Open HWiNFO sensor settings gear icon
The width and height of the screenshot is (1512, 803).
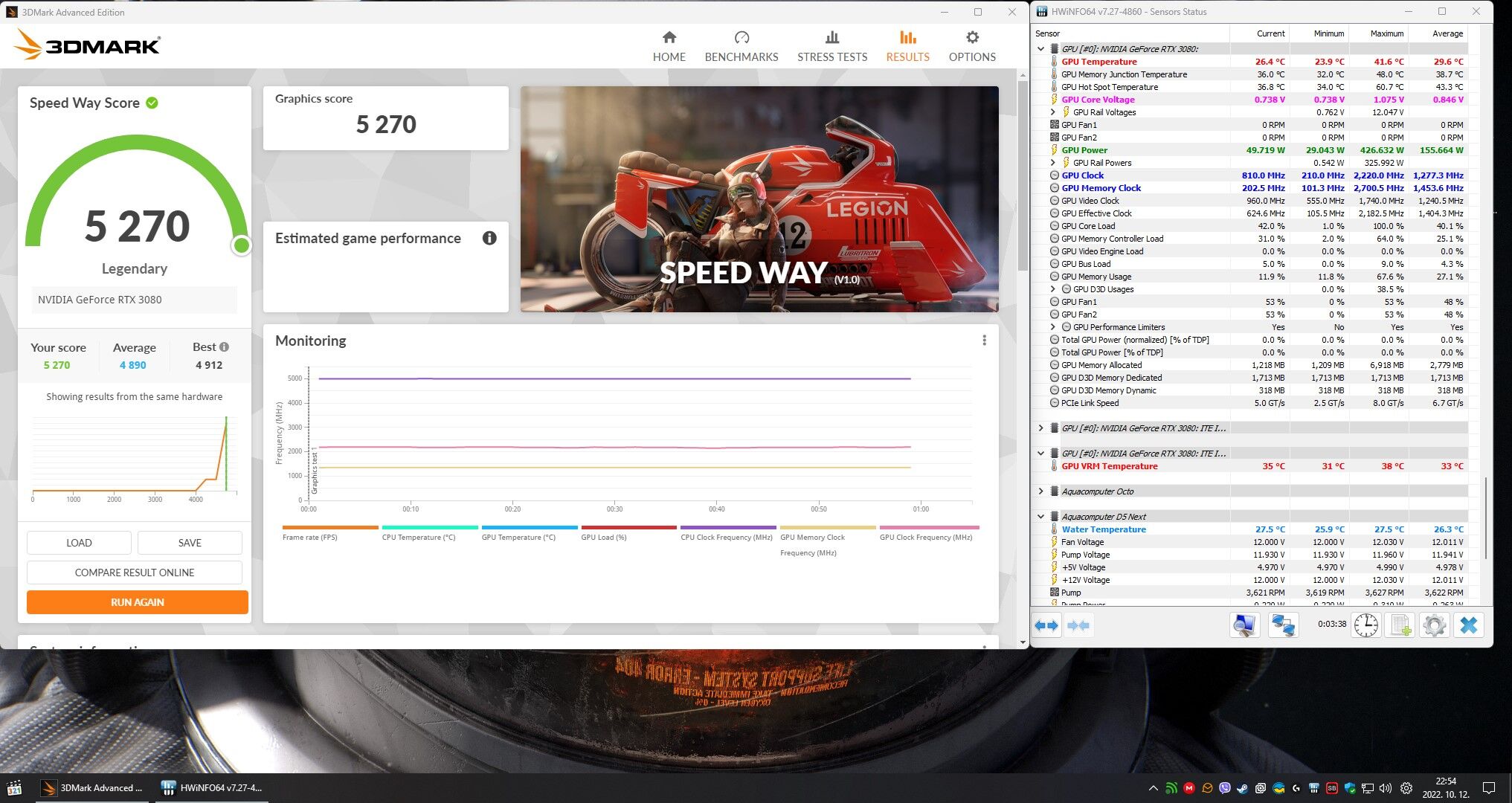pos(1434,625)
